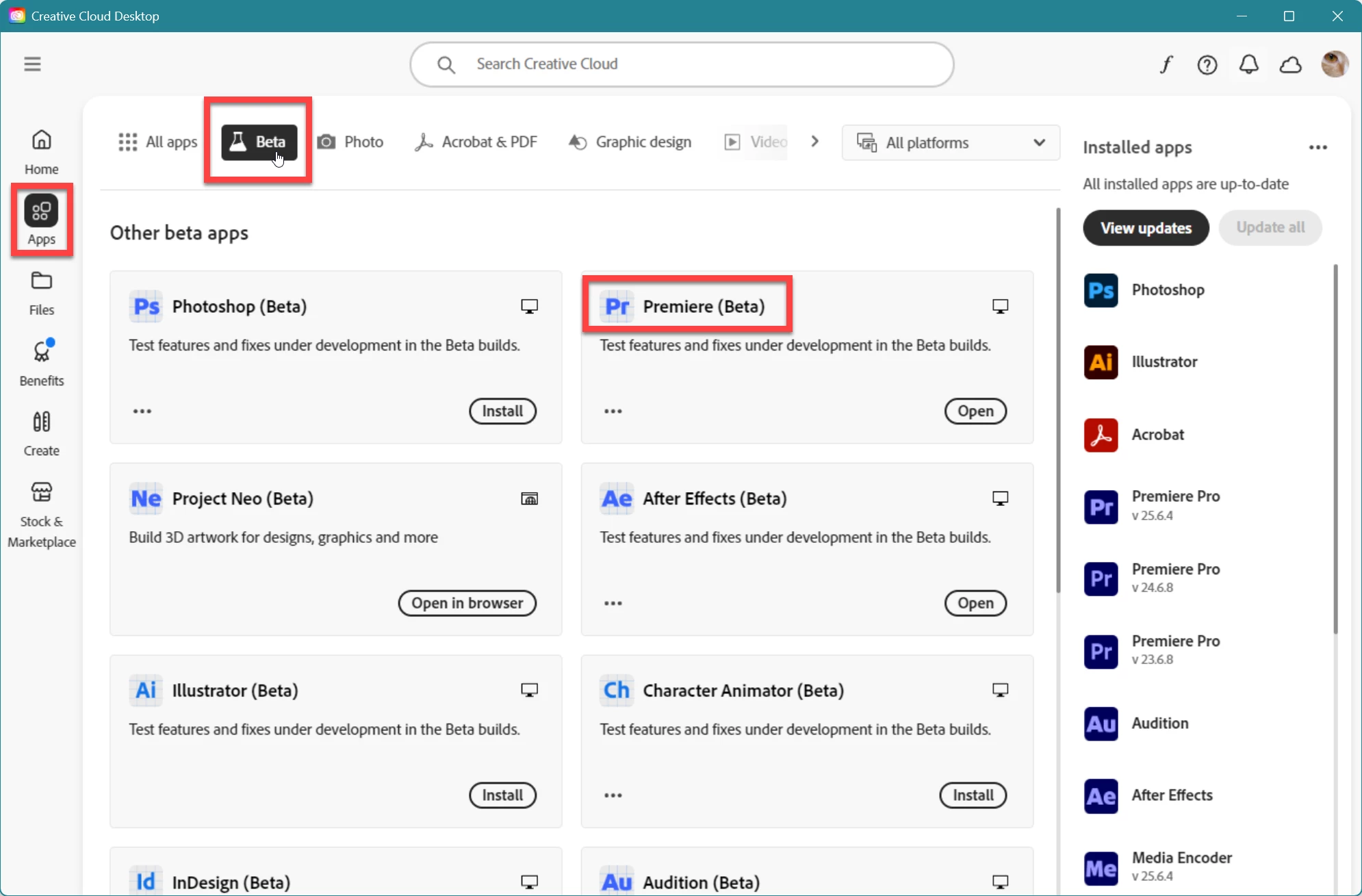Go to Home in the sidebar

[42, 152]
